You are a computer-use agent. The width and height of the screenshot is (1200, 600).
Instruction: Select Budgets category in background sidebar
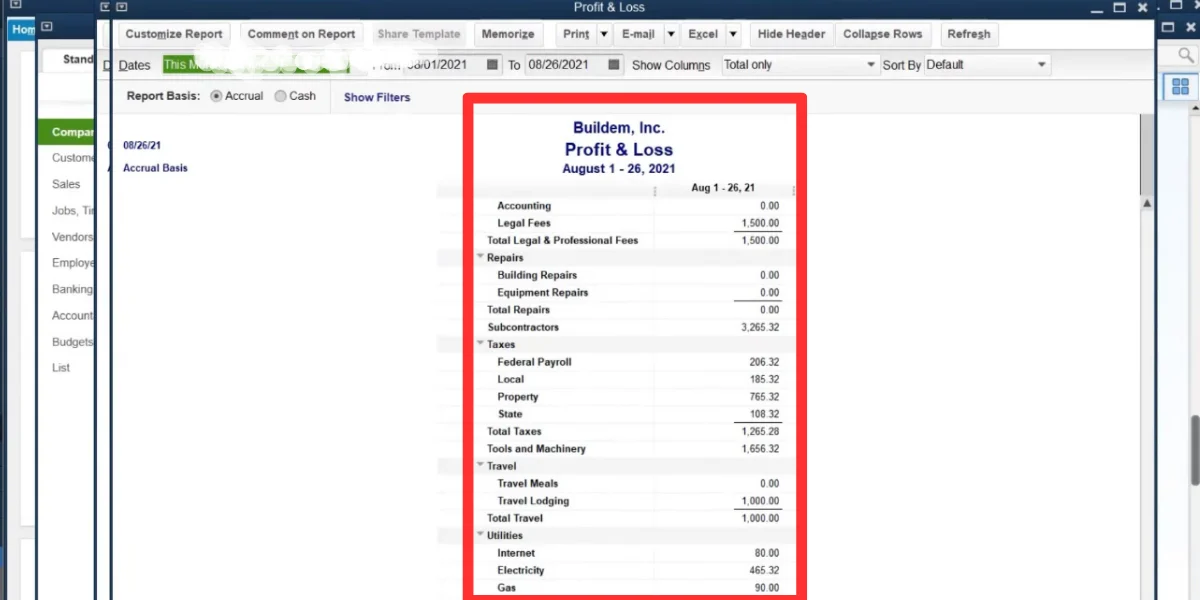[73, 341]
